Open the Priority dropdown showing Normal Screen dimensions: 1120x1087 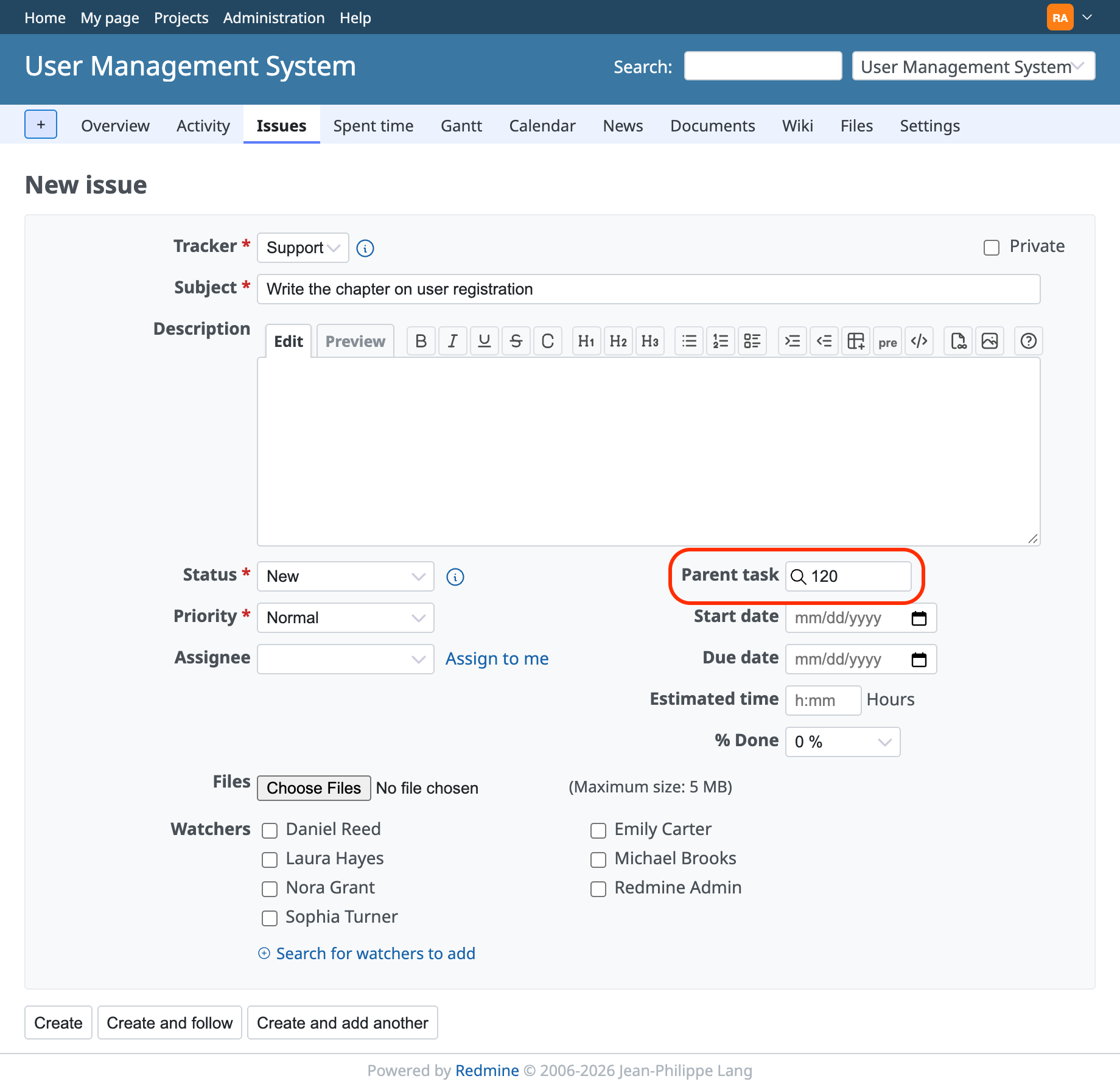click(346, 618)
